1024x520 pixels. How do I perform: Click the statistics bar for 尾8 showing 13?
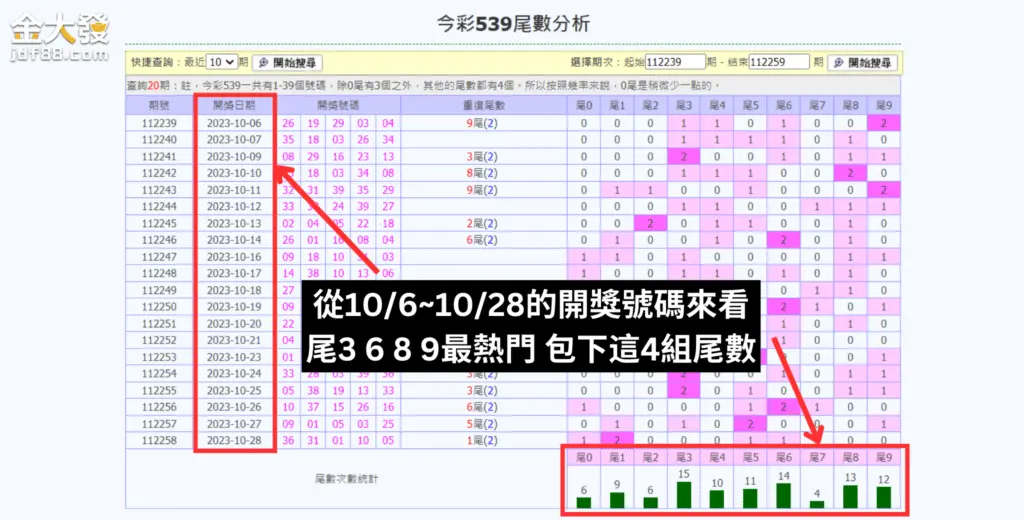pyautogui.click(x=850, y=496)
